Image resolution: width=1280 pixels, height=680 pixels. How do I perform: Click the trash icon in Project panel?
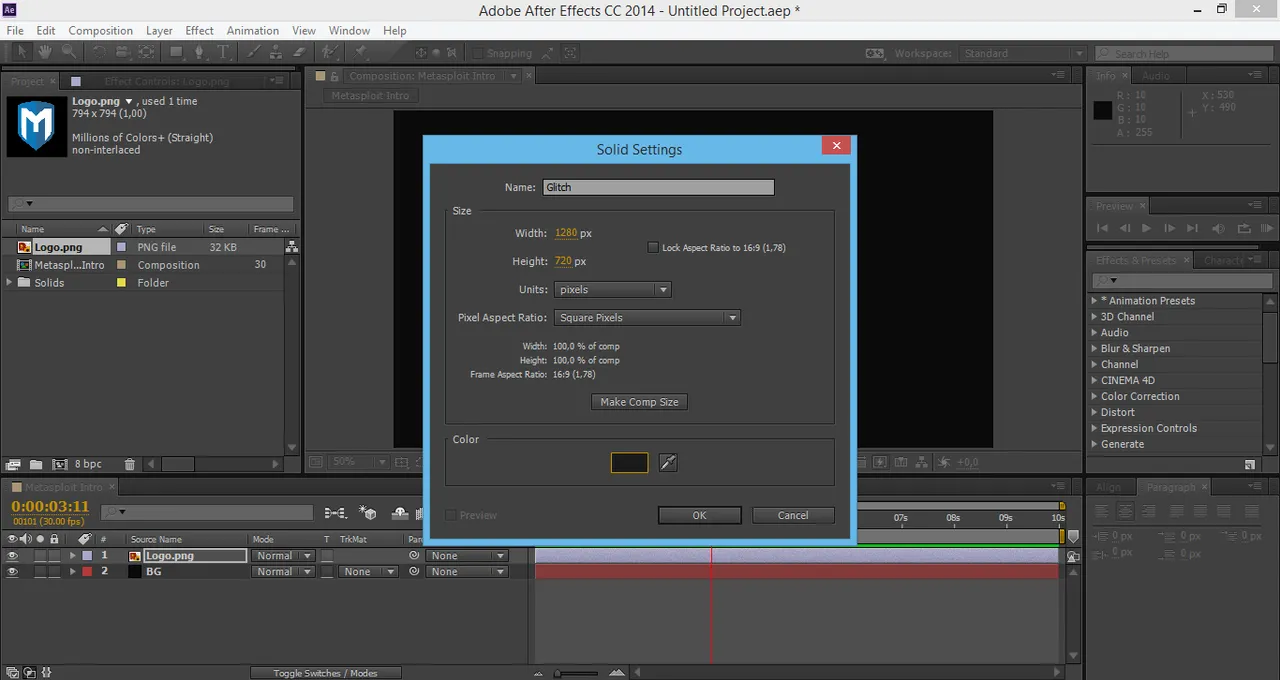coord(129,464)
